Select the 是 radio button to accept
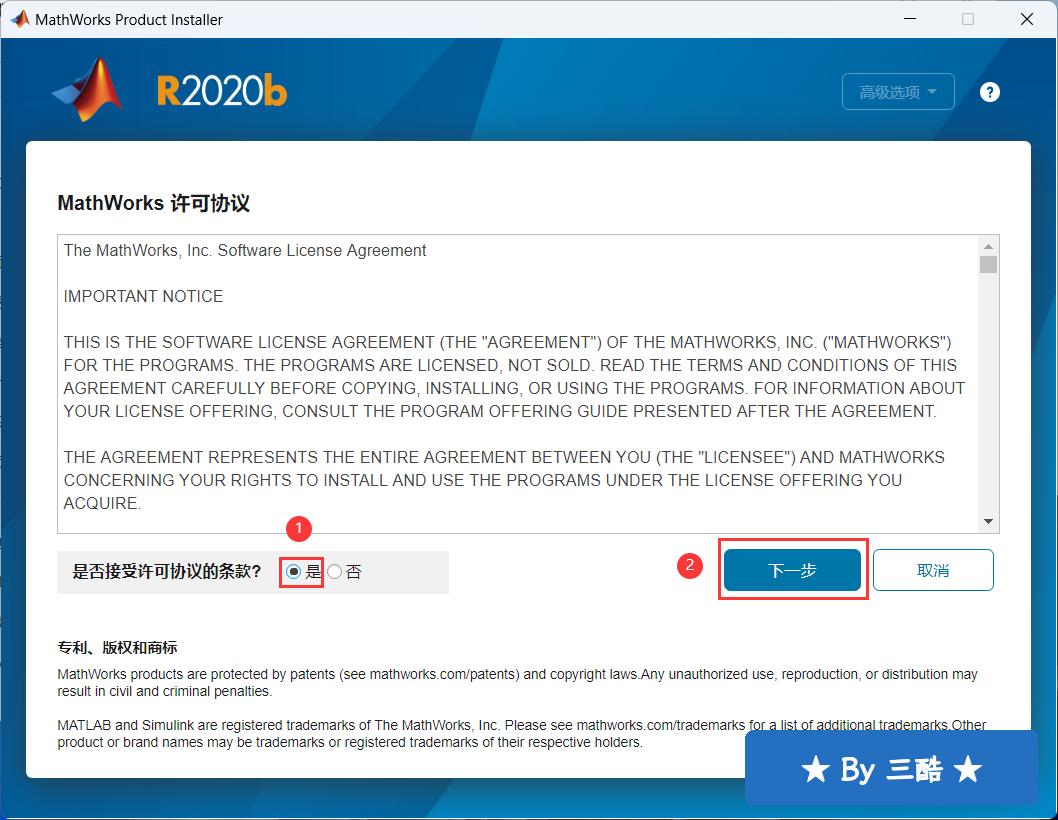The image size is (1058, 820). (294, 572)
